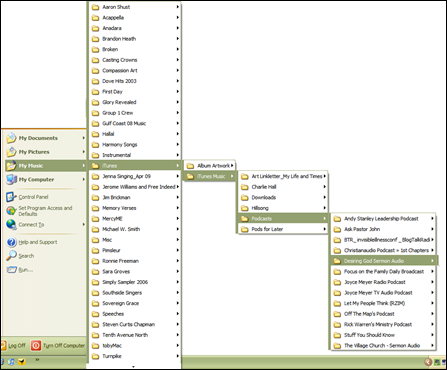
Task: Open the Album Artwork folder
Action: [210, 166]
